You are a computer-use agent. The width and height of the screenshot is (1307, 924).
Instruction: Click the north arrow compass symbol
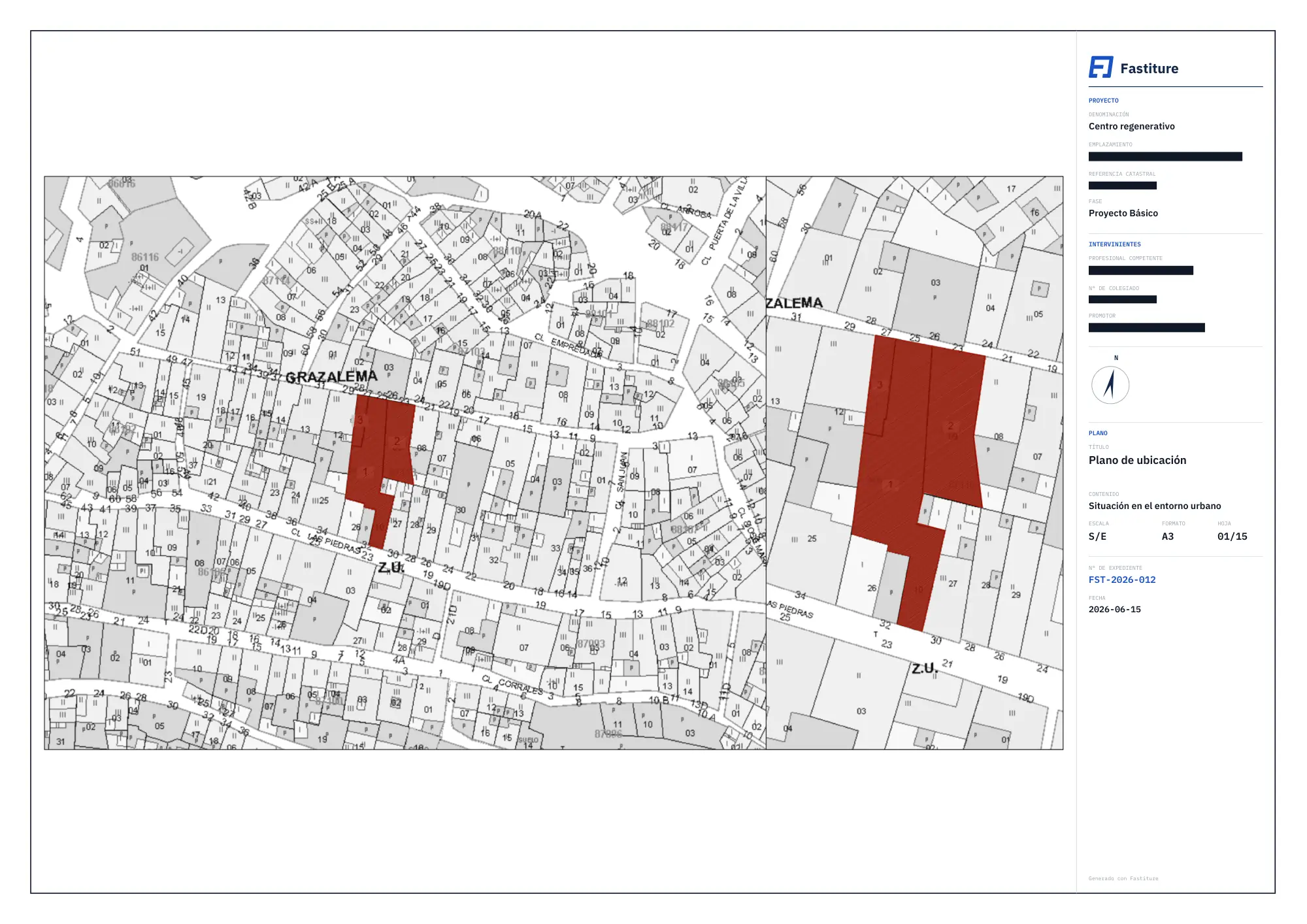point(1110,385)
